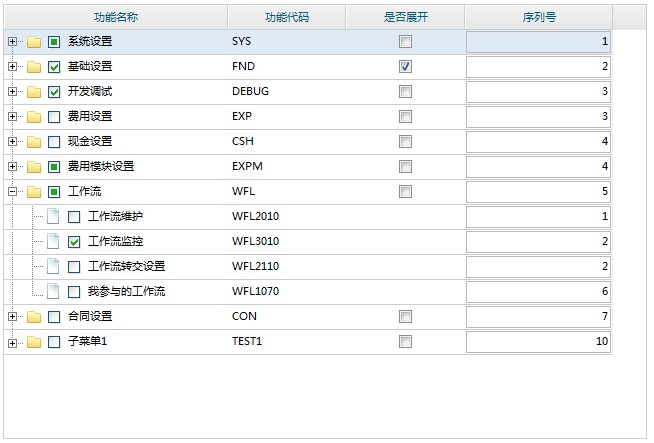Sort by the 功能名称 column header

(116, 17)
